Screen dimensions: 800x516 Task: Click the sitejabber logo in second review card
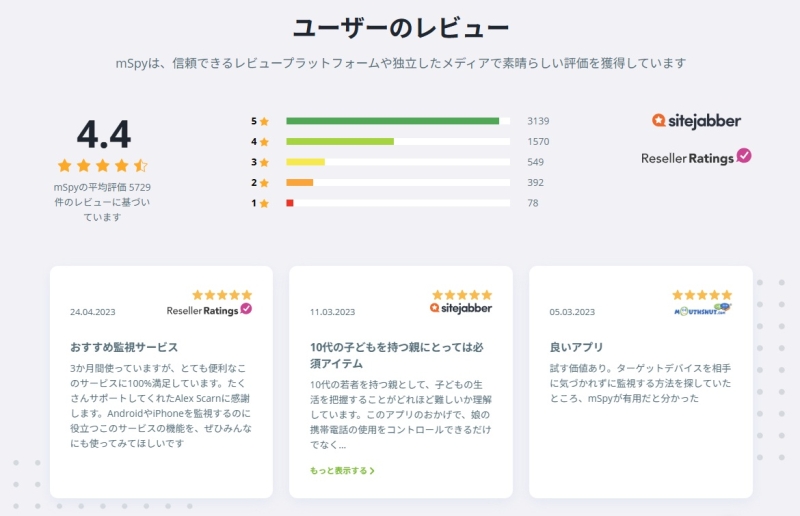click(x=461, y=308)
